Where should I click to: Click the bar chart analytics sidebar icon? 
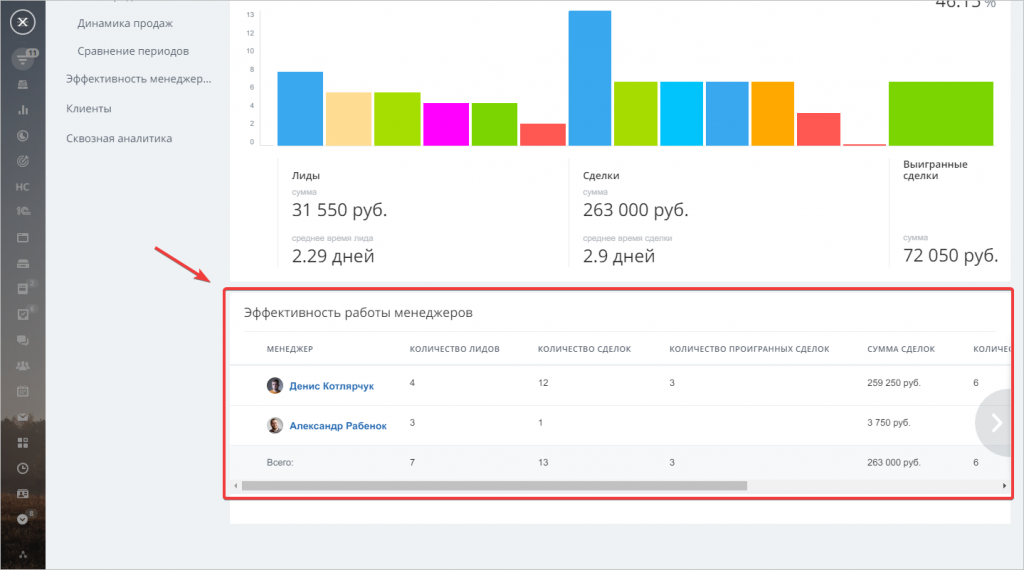click(23, 109)
